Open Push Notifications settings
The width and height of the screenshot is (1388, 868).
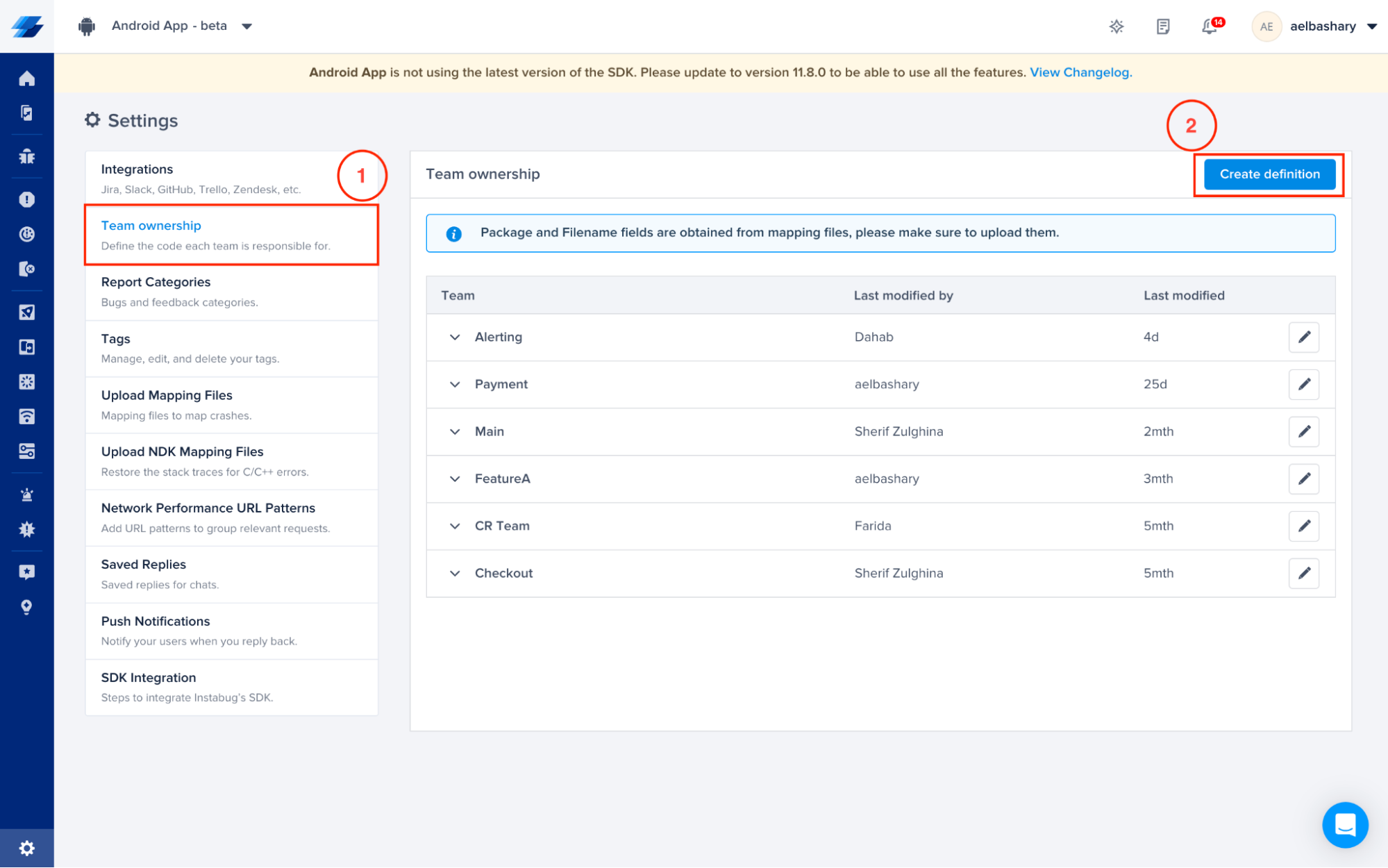pos(231,631)
